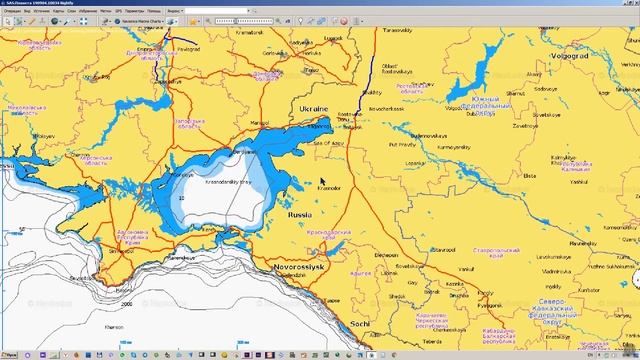Open the Источник menu
640x360 pixels.
click(41, 11)
